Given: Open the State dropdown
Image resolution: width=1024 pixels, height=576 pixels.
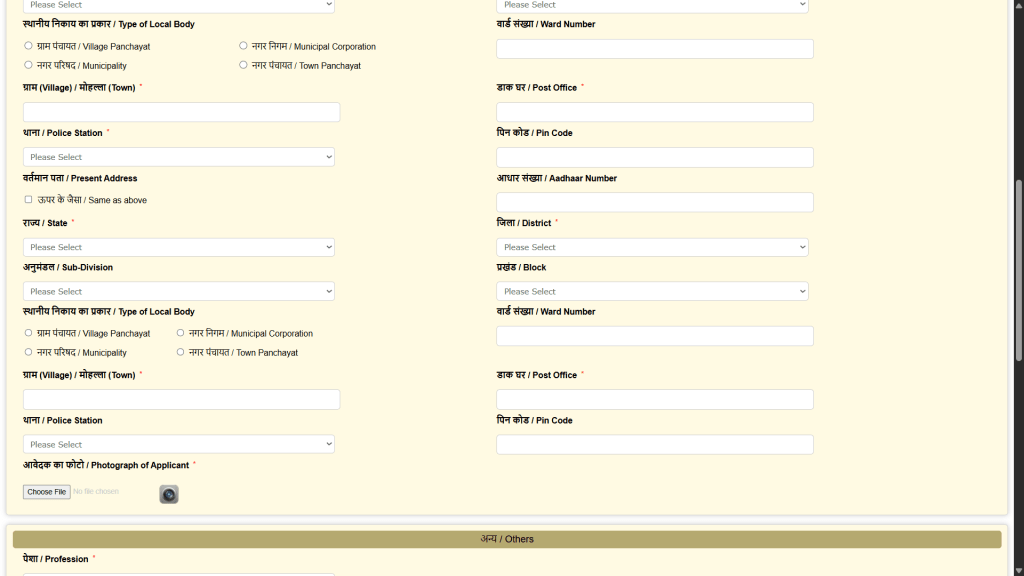Looking at the screenshot, I should point(179,247).
